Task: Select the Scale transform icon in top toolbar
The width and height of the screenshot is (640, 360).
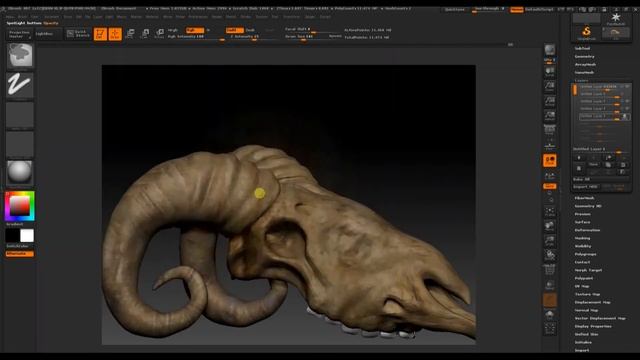Action: 144,34
